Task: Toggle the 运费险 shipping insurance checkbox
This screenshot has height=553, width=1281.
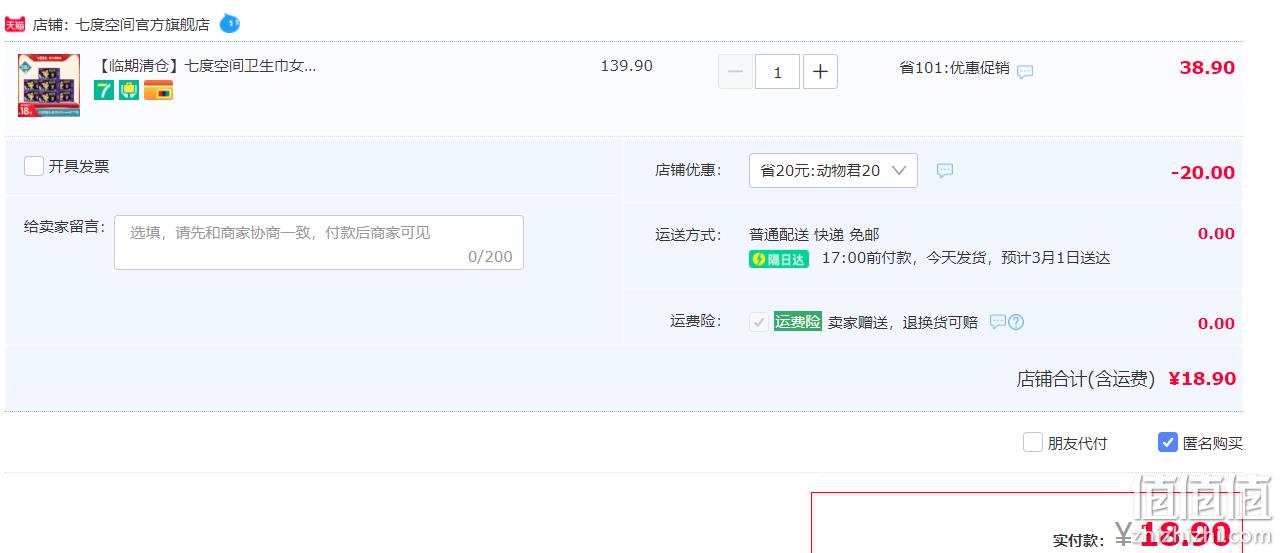Action: (759, 322)
